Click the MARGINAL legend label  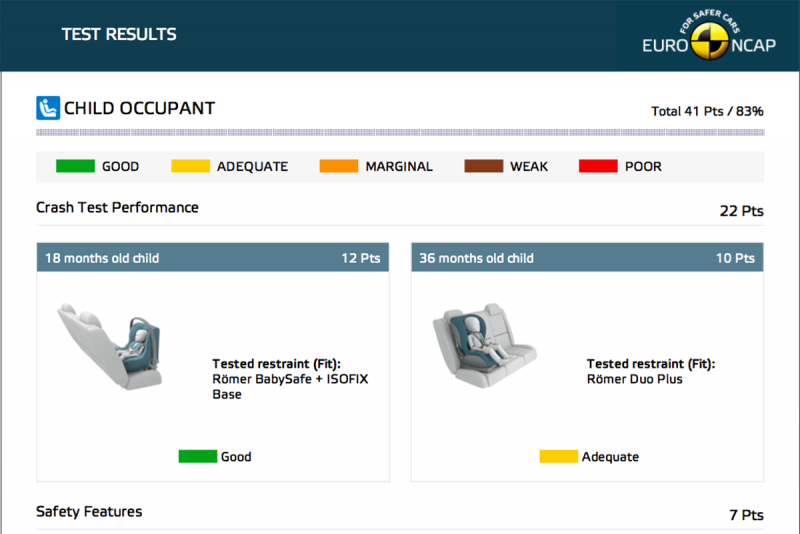[399, 166]
